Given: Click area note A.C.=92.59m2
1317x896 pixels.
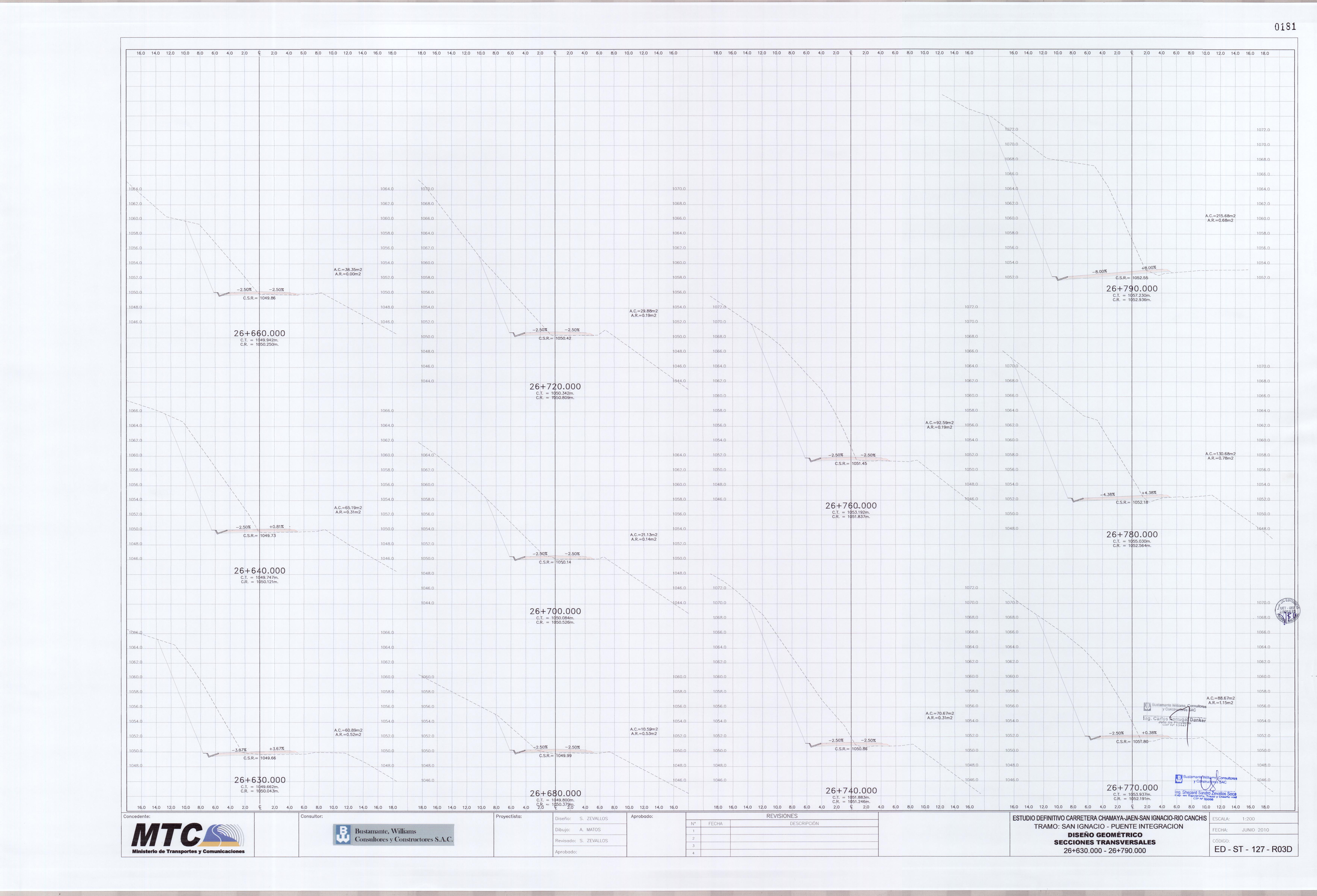Looking at the screenshot, I should (x=940, y=423).
